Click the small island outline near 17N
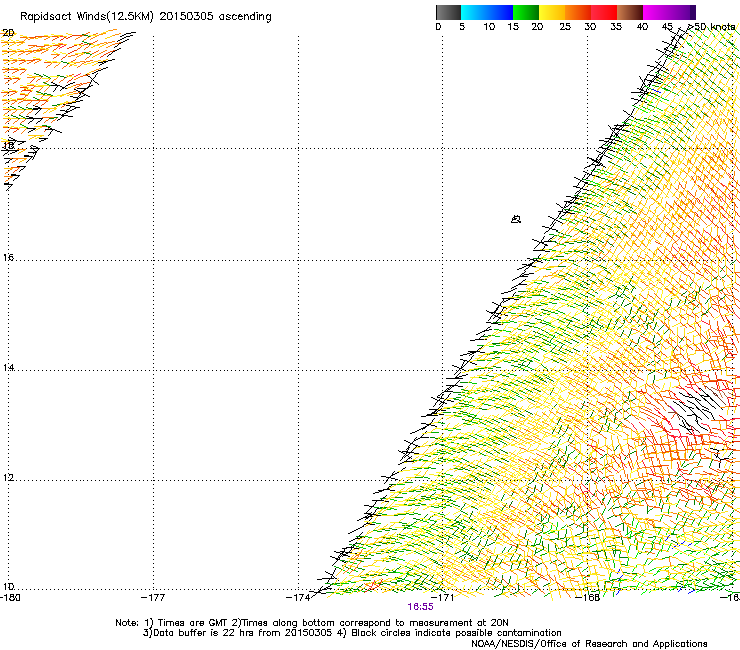The image size is (740, 650). (x=516, y=219)
